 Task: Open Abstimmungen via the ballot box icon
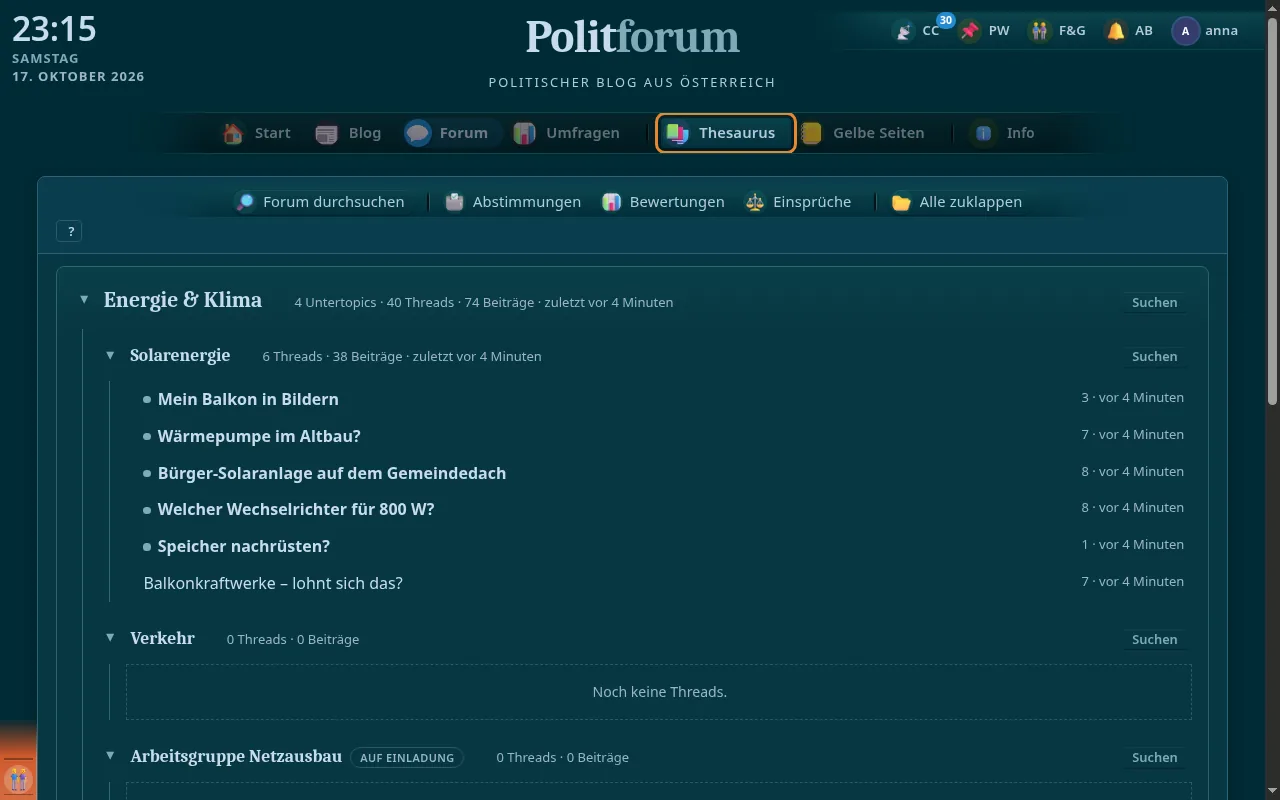pos(455,202)
